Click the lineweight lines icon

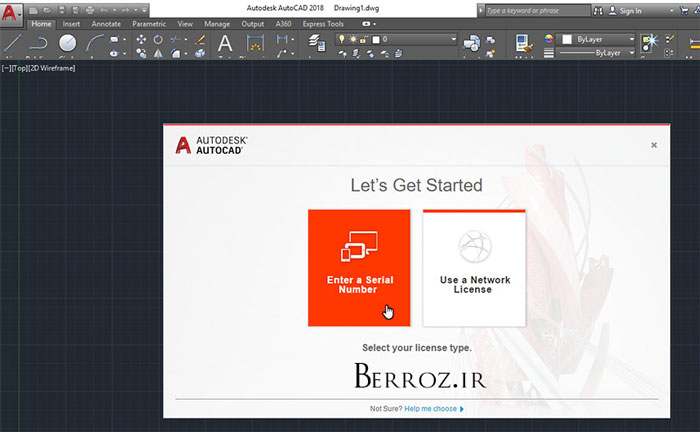[549, 53]
